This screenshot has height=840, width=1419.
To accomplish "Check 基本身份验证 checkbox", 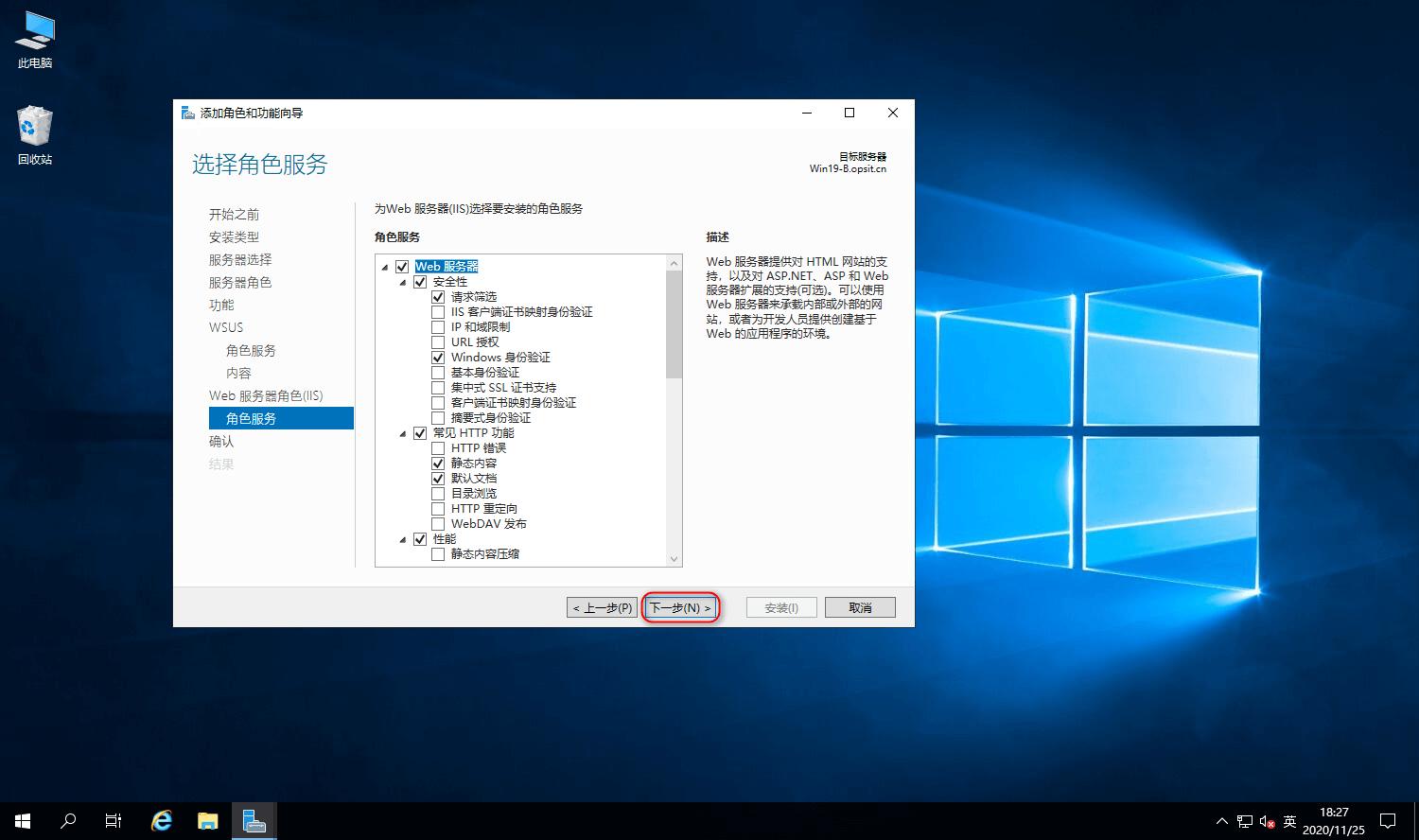I will click(x=438, y=373).
